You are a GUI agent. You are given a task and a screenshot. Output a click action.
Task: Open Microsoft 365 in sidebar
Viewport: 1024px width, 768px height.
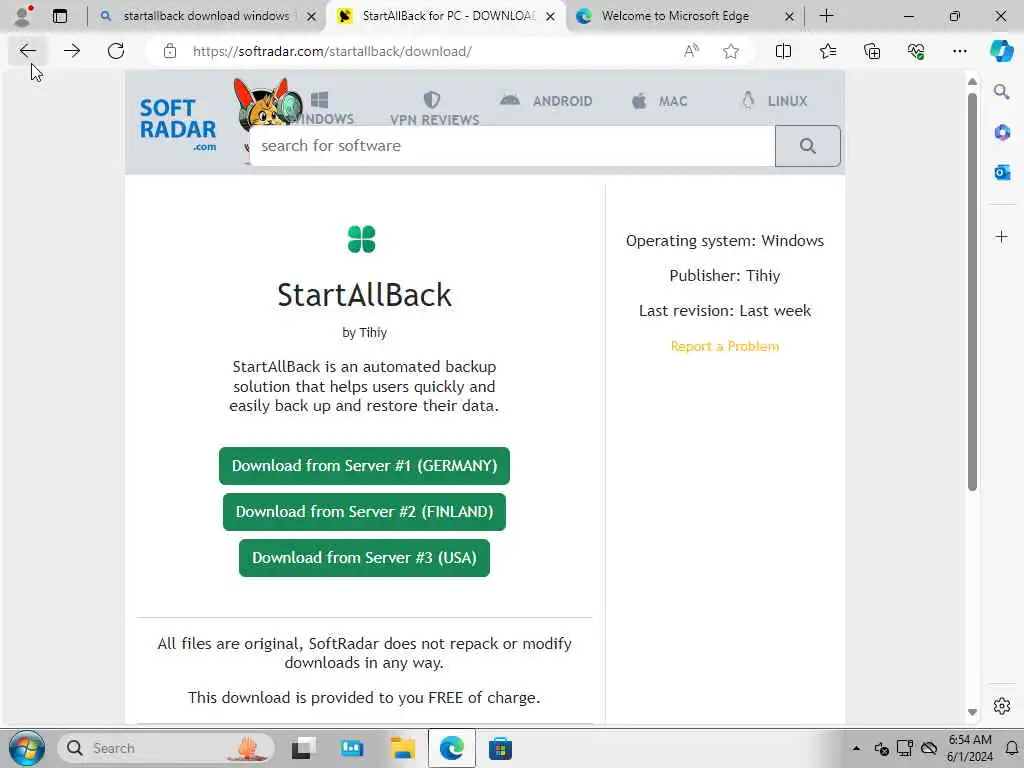1001,133
